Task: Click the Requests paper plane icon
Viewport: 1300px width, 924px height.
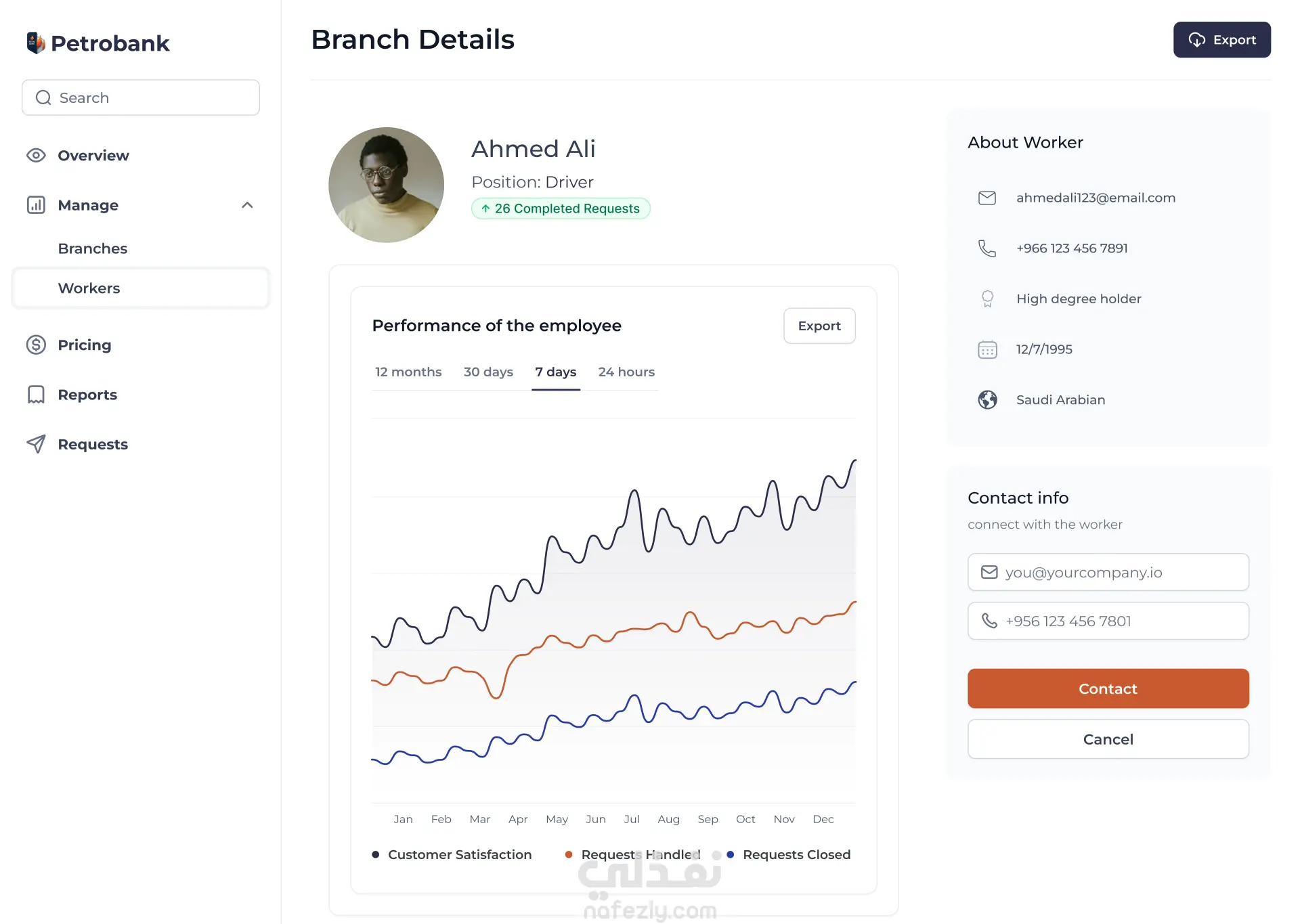Action: pyautogui.click(x=36, y=444)
